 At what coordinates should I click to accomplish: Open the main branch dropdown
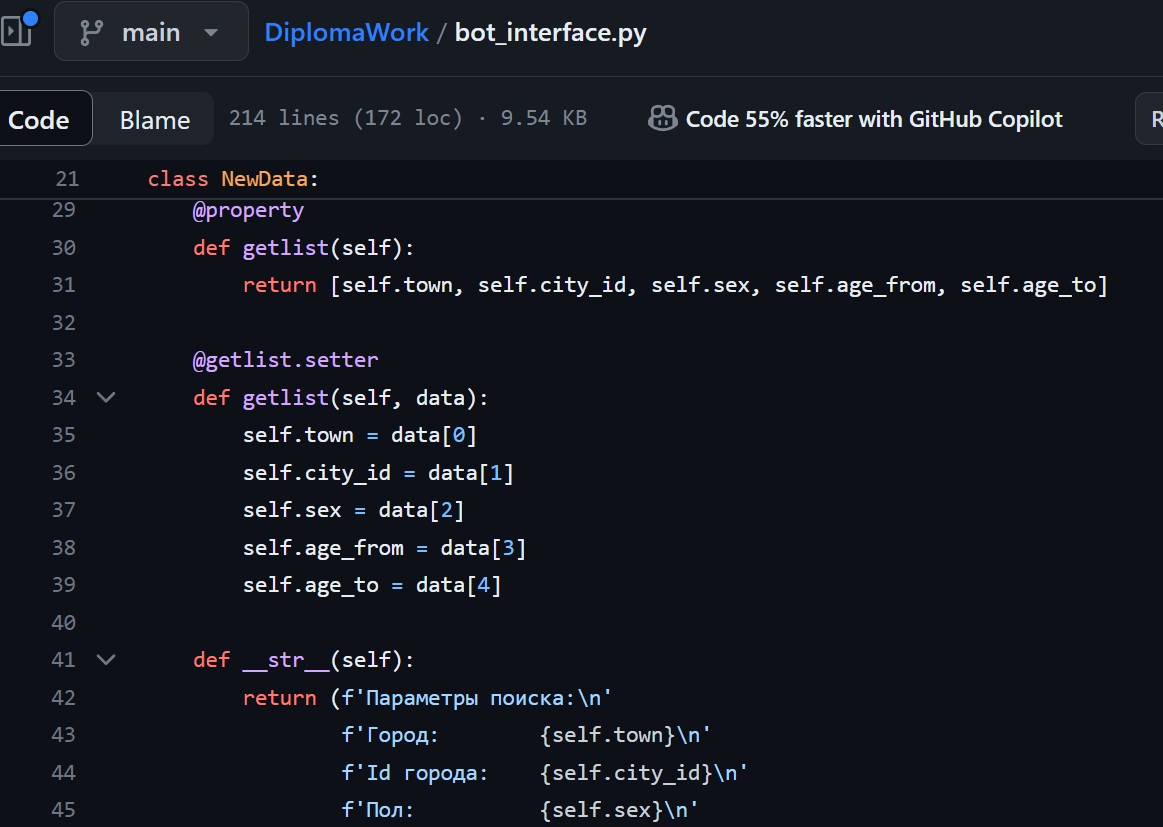point(151,32)
